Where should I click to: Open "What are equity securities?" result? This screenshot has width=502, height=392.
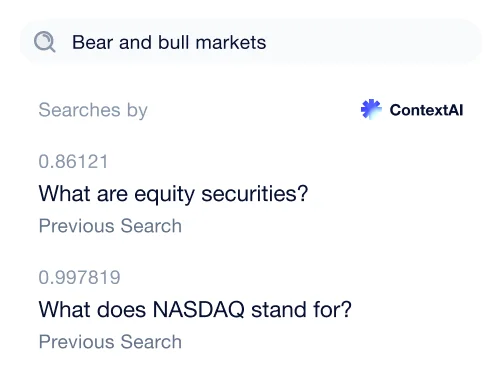coord(173,194)
